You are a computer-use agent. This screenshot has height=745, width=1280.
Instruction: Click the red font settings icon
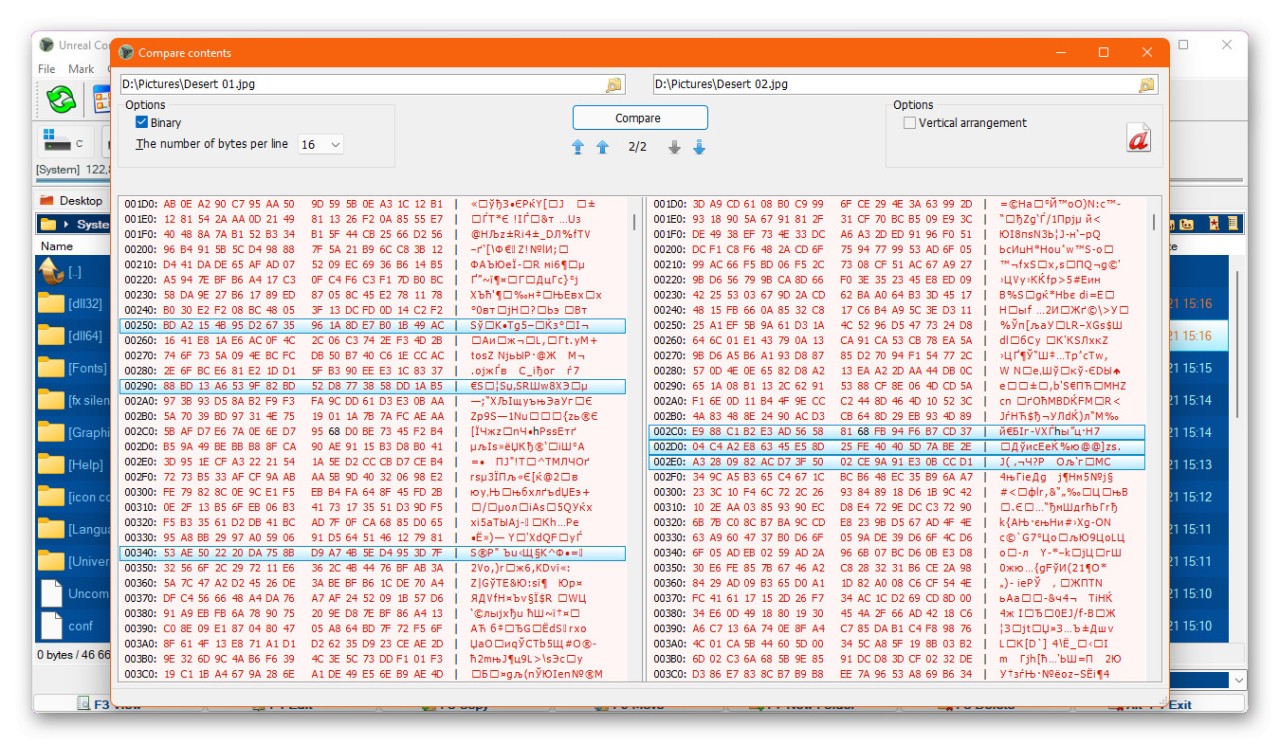pyautogui.click(x=1138, y=138)
